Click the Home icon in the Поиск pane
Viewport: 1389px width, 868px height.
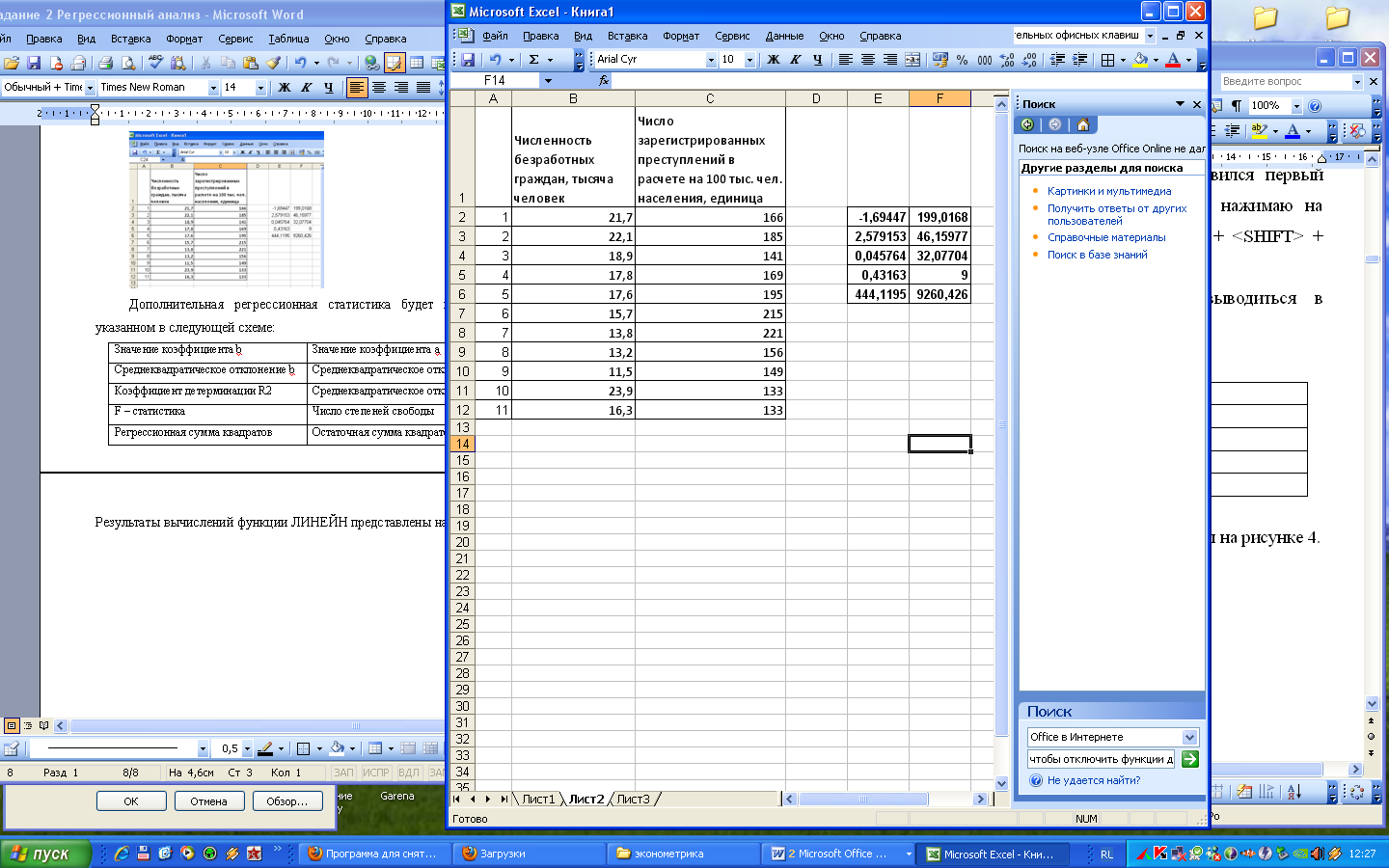1083,124
